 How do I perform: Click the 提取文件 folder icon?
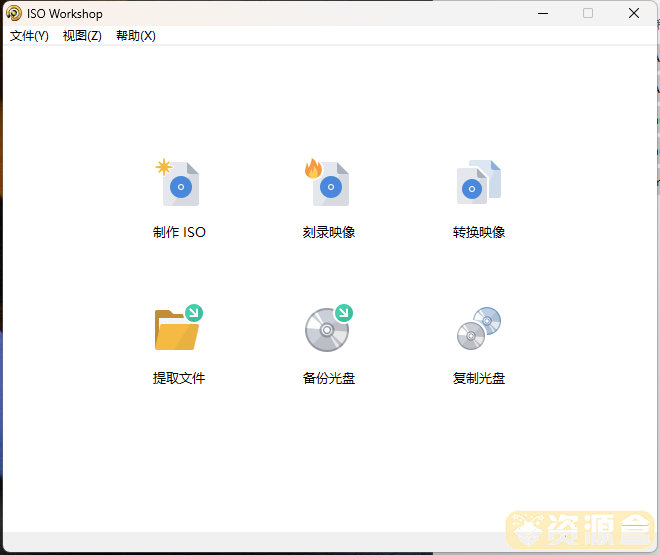[x=179, y=327]
